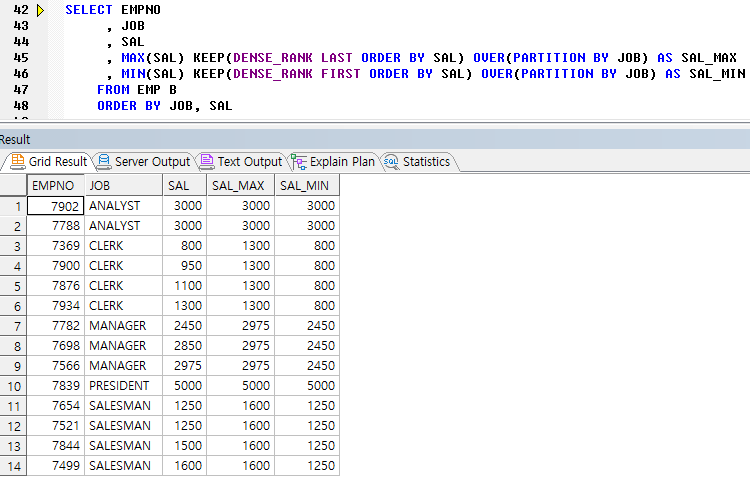Click SAL_MAX alias in editor line 45
The image size is (750, 484).
(x=709, y=58)
